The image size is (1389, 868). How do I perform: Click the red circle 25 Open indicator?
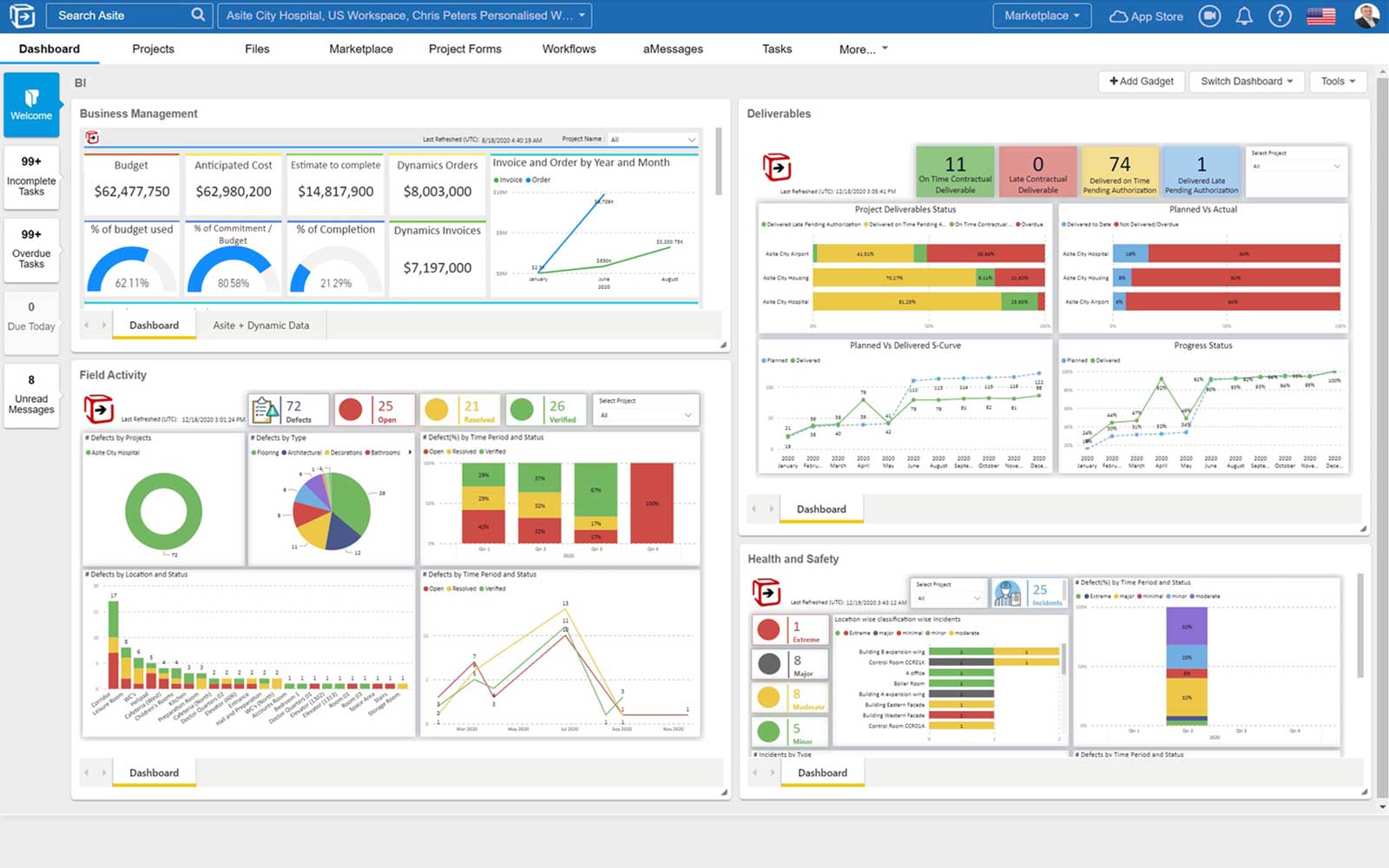(x=351, y=409)
